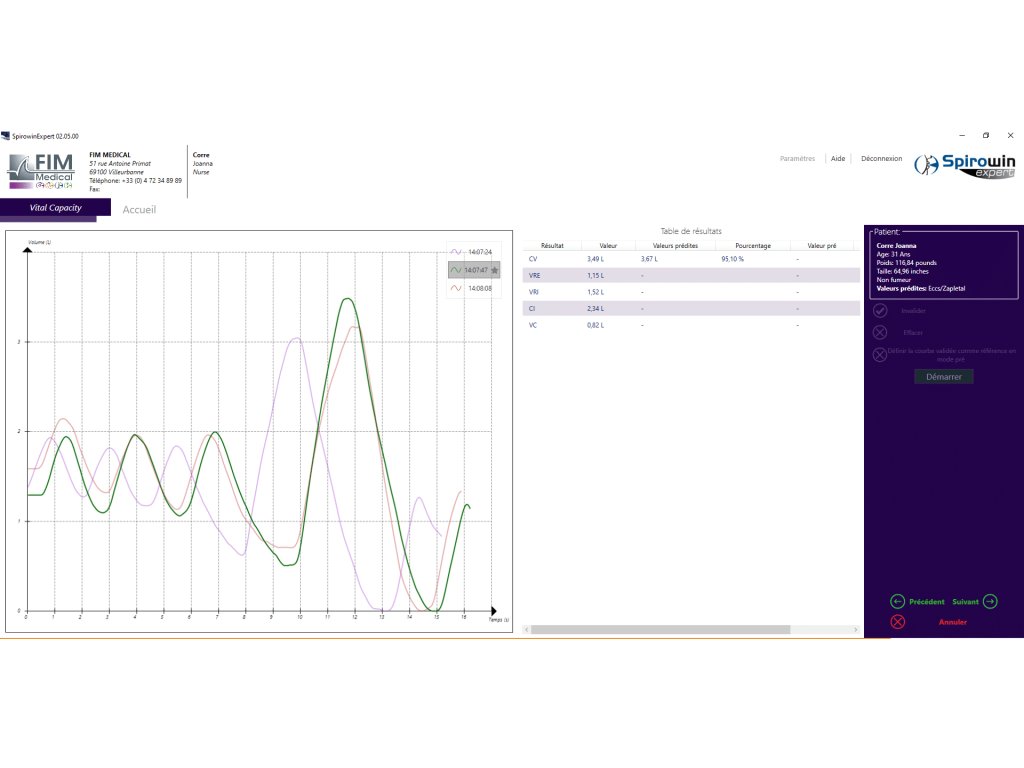Screen dimensions: 1024x768
Task: Click the Valeur pré column header
Action: coord(822,246)
